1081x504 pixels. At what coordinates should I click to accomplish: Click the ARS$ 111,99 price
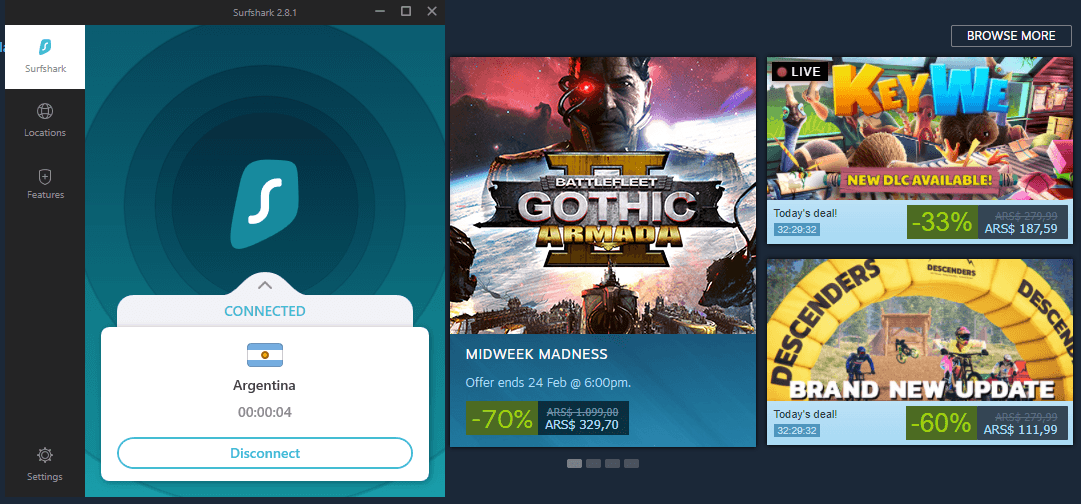click(x=1020, y=430)
